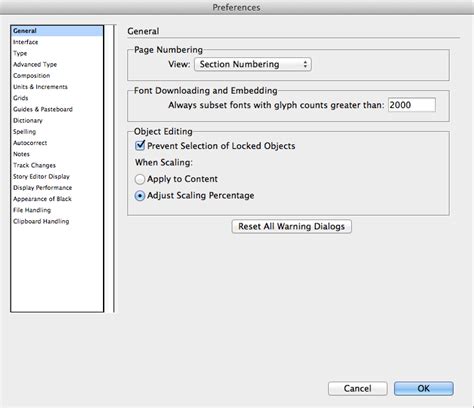Go to Appearance of Black preferences

42,199
